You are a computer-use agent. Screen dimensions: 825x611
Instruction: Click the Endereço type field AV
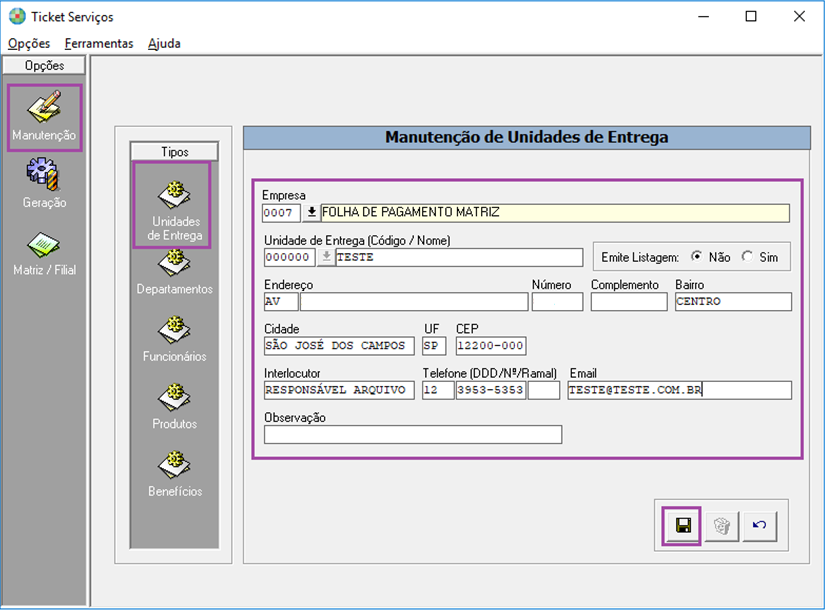pyautogui.click(x=281, y=302)
